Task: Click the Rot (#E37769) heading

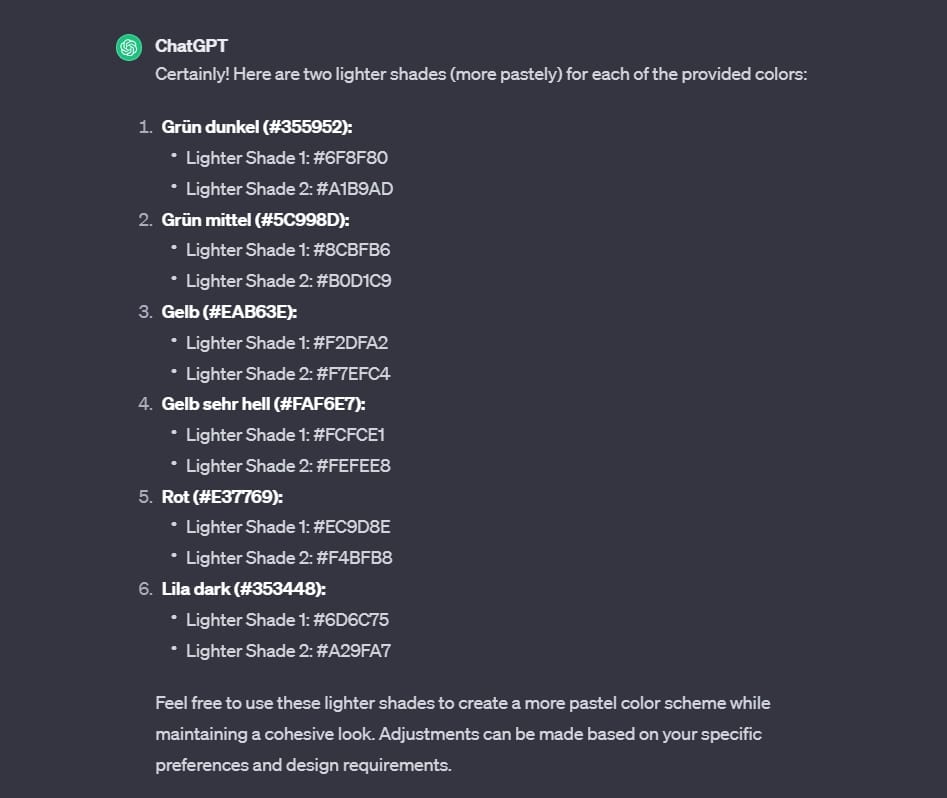Action: pos(222,496)
